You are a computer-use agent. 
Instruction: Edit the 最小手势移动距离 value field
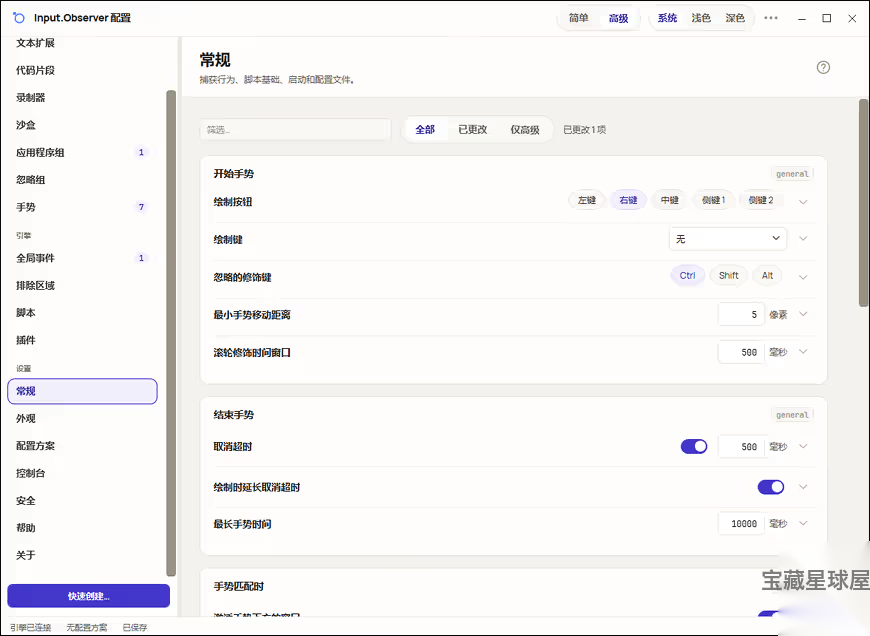741,314
